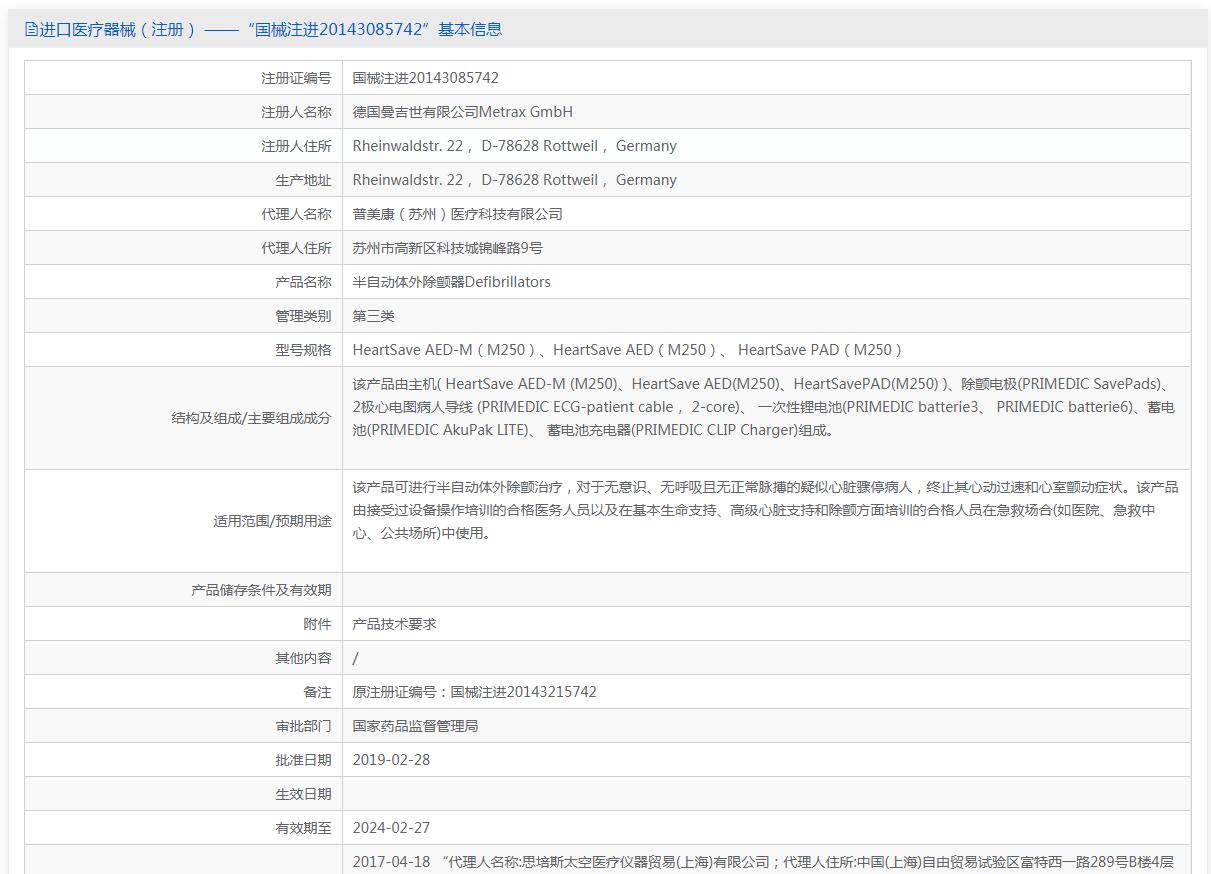
Task: Select 德国曼吉世有限公司Metrax GmbH
Action: pyautogui.click(x=463, y=112)
